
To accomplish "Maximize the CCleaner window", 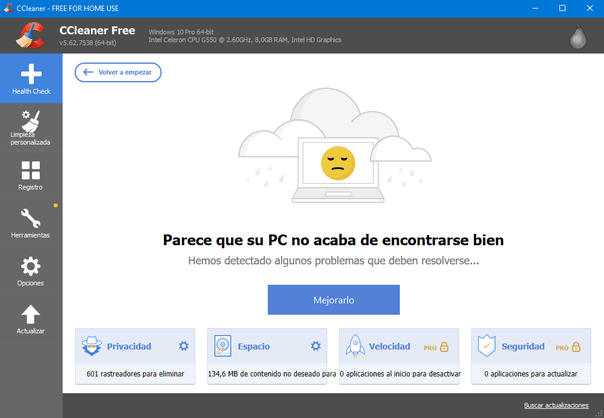I will (x=562, y=8).
